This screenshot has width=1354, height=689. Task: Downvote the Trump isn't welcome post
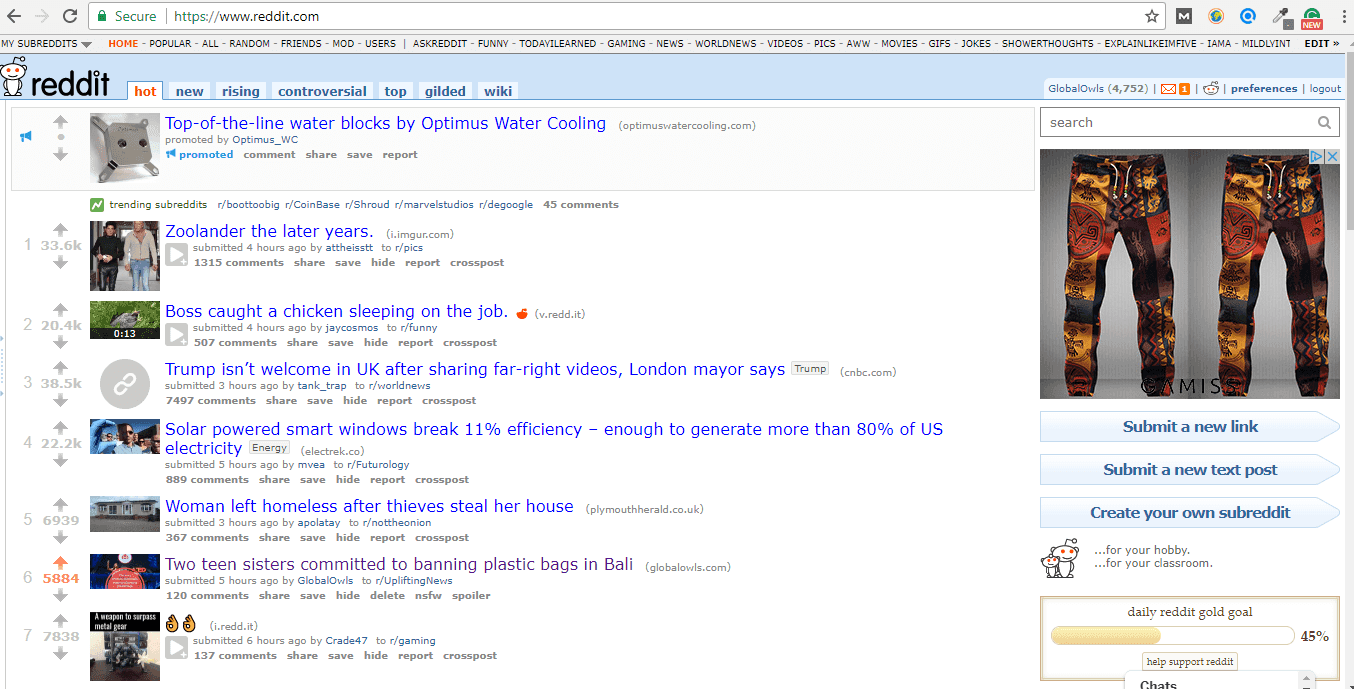60,400
